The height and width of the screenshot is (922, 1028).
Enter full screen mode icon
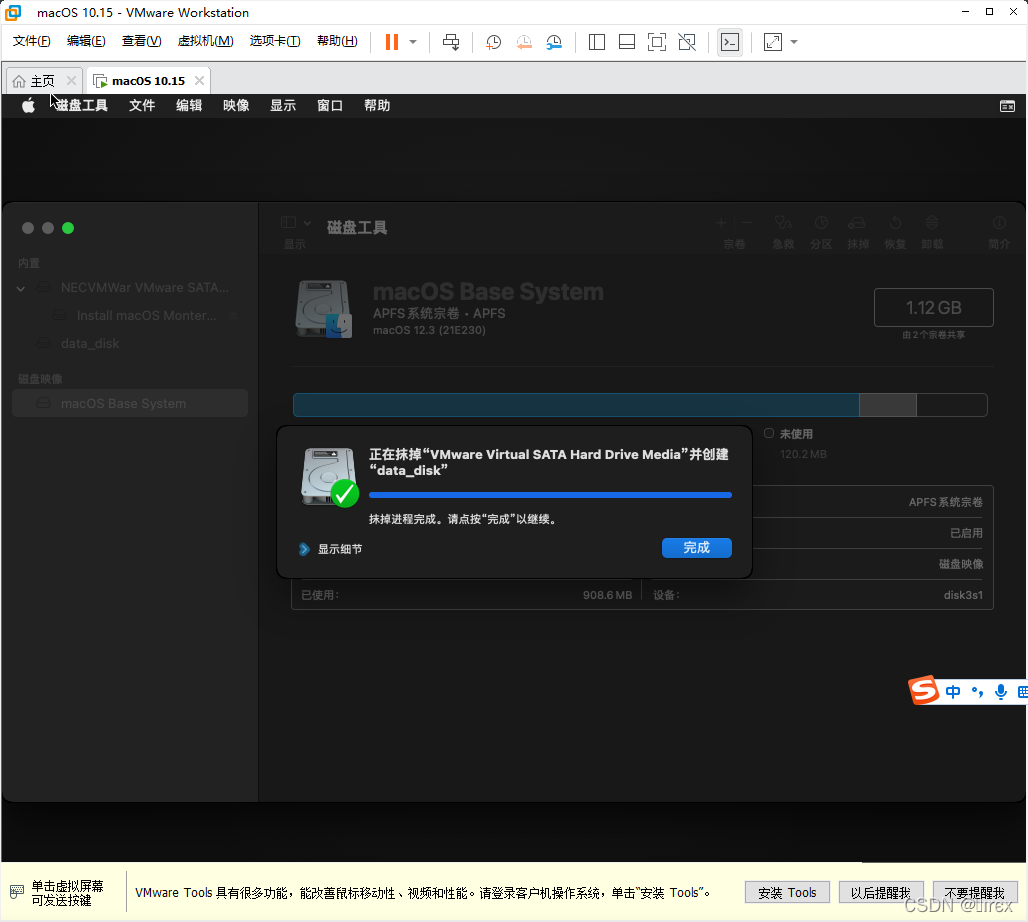657,42
